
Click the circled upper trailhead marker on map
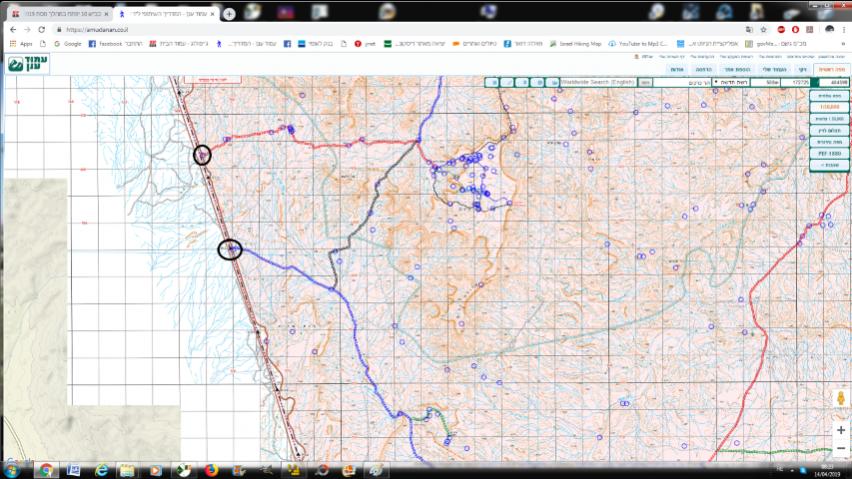pyautogui.click(x=202, y=155)
